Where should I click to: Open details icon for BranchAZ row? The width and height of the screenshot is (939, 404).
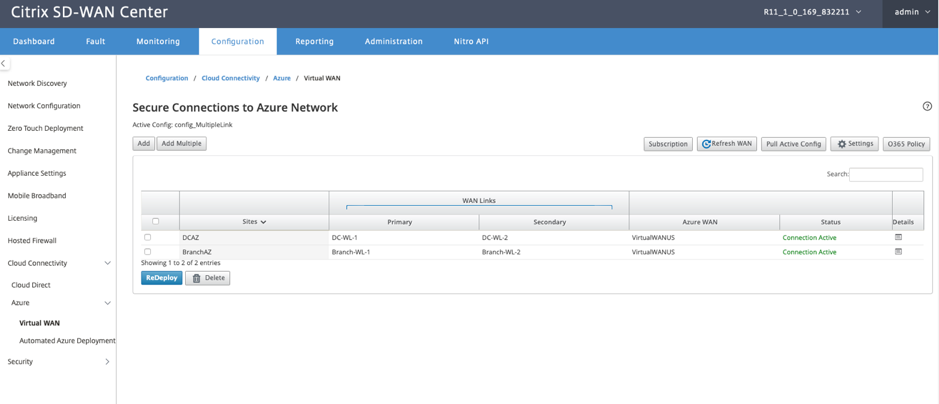[898, 251]
